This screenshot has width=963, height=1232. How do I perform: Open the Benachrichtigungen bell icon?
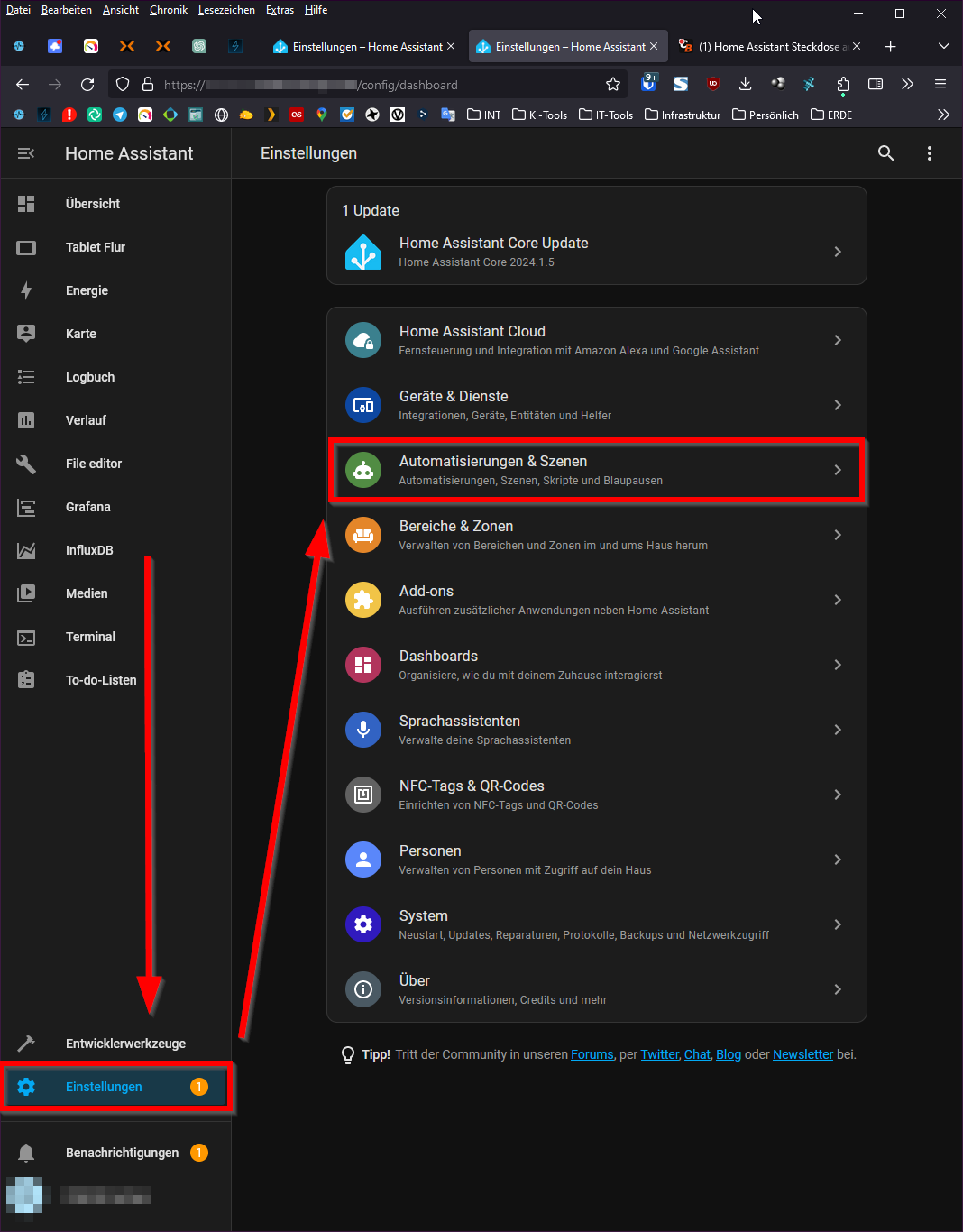click(26, 1153)
